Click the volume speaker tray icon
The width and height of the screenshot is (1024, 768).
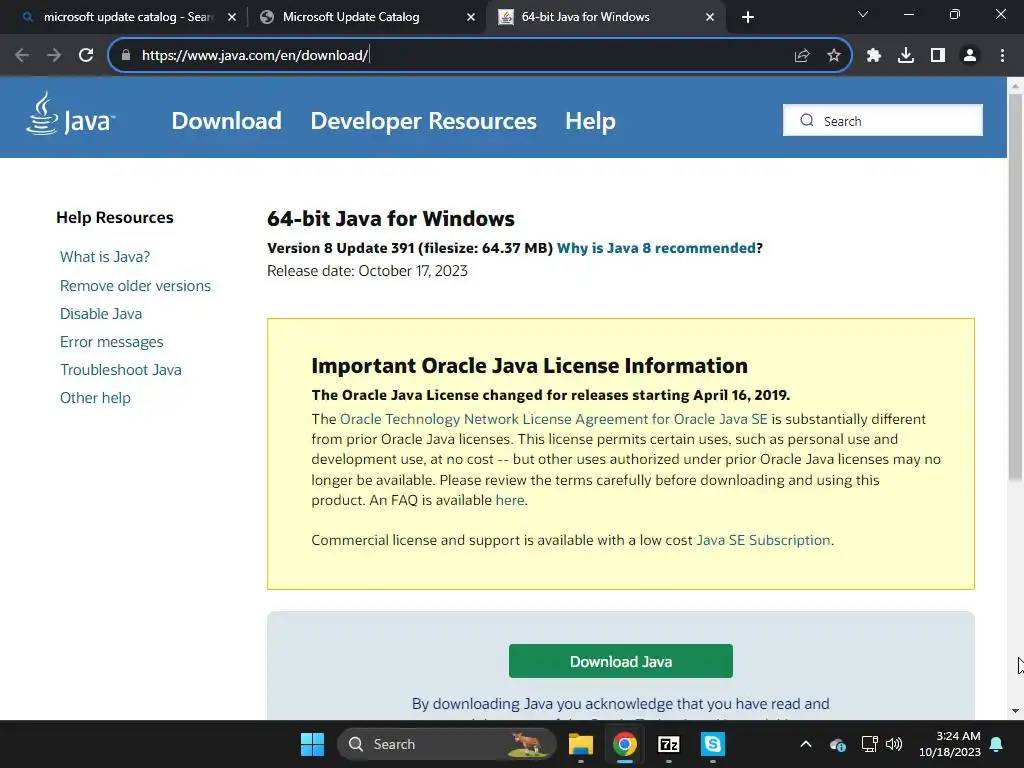894,744
